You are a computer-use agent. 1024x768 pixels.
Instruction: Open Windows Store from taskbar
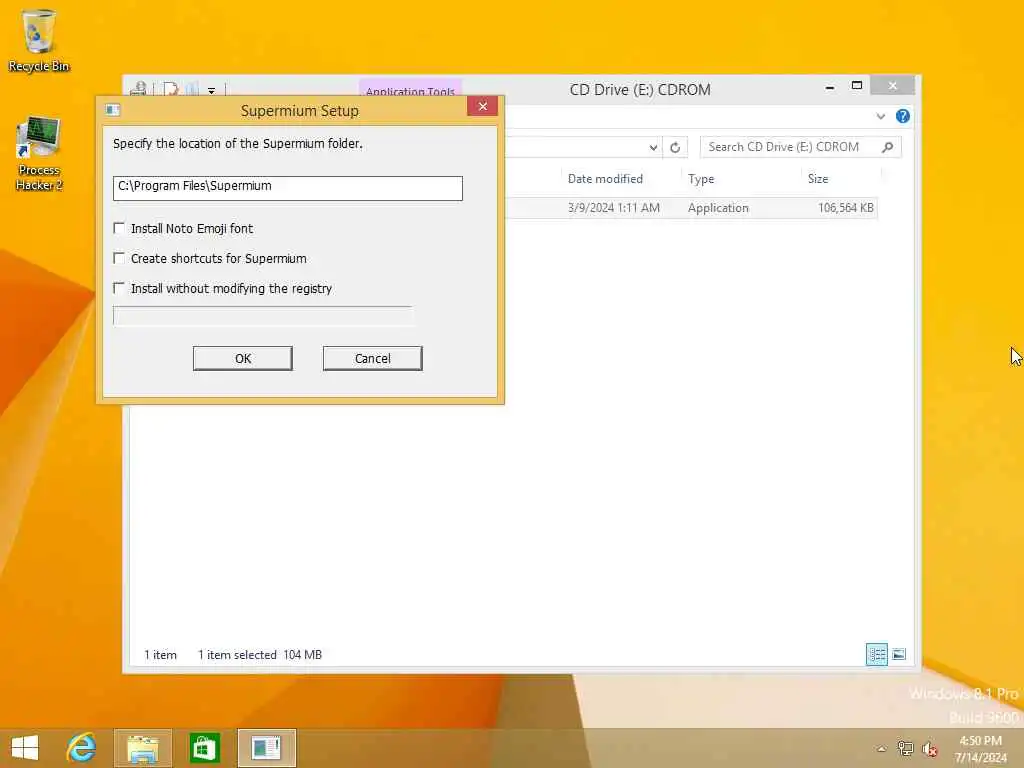(x=204, y=748)
